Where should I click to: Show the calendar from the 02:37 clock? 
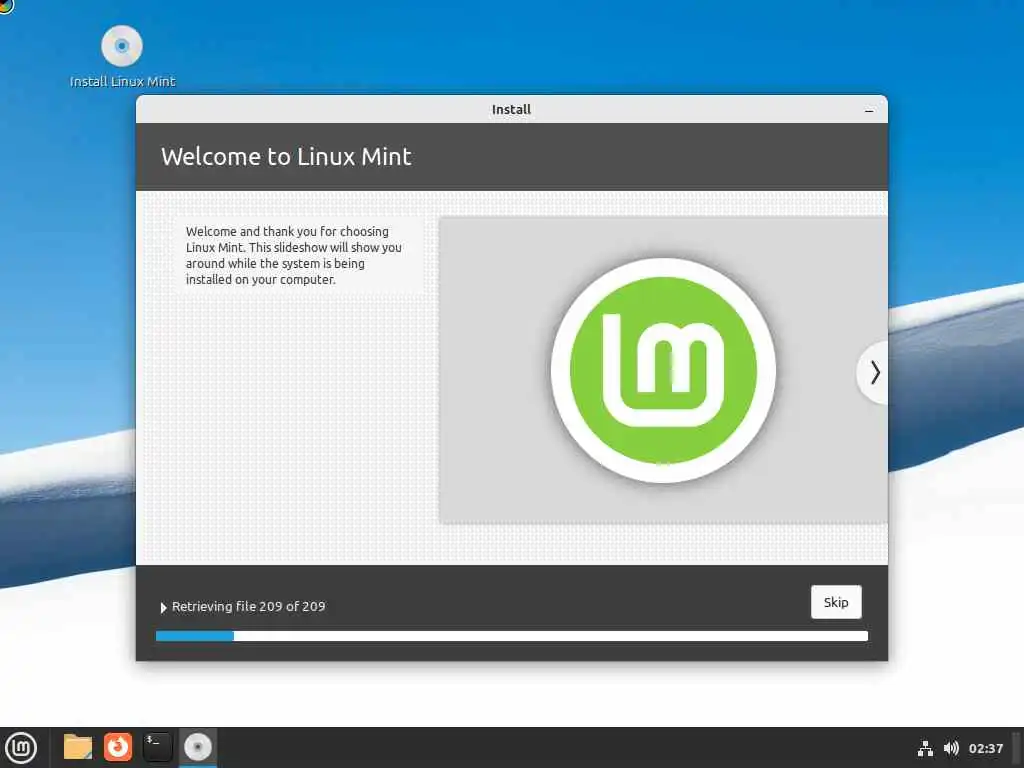coord(985,748)
